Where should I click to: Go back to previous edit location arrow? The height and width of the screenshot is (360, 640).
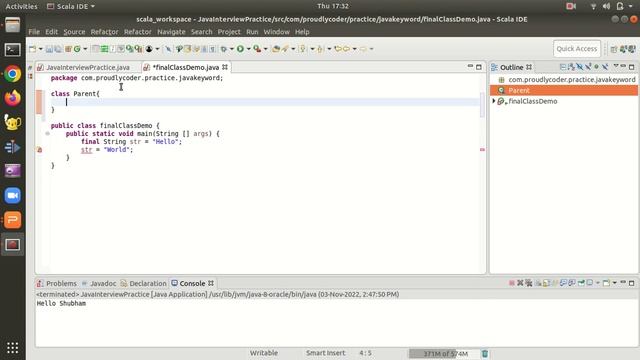(337, 49)
